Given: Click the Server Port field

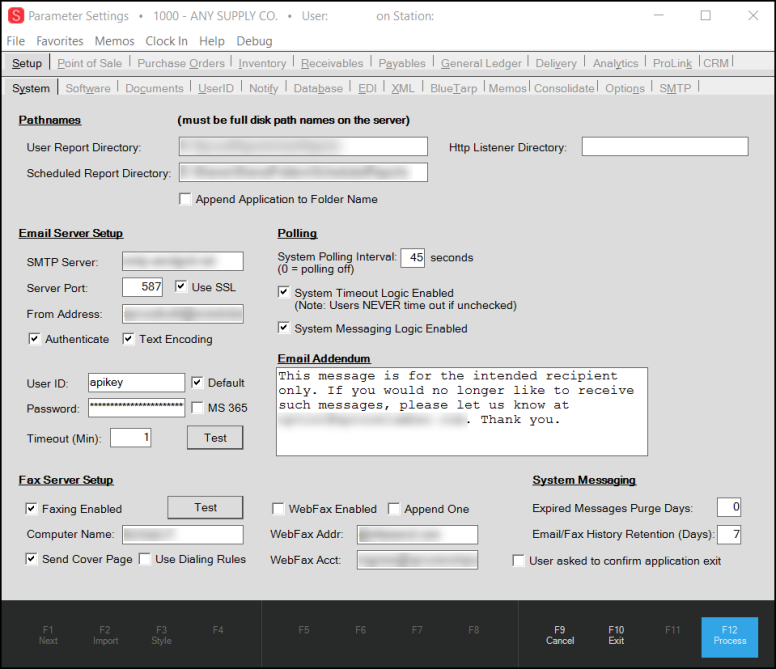Looking at the screenshot, I should [143, 287].
